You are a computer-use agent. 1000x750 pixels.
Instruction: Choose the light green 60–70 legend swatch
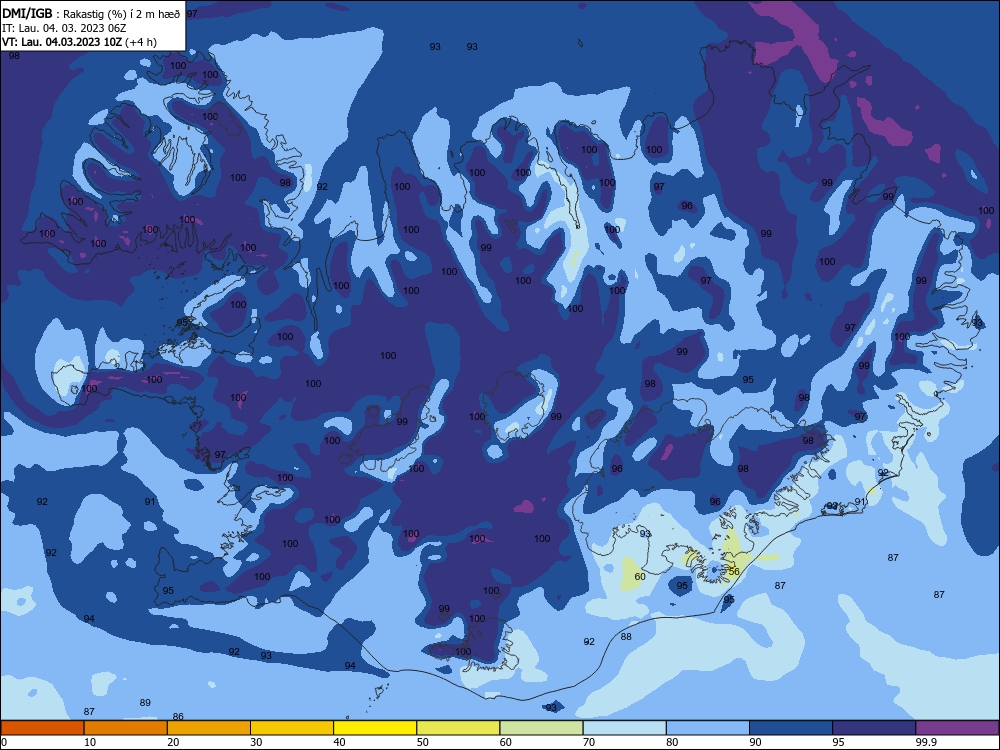pos(541,728)
